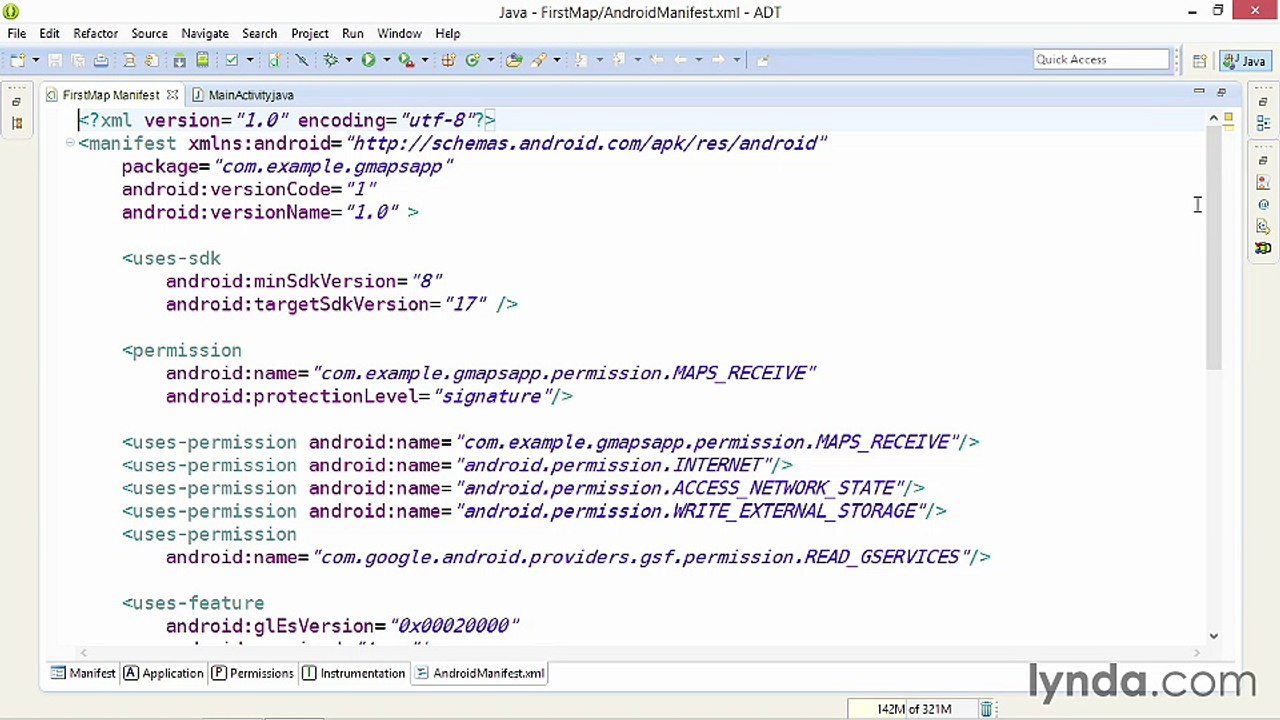This screenshot has height=720, width=1280.
Task: Show Package Explorer from left trim
Action: click(16, 122)
